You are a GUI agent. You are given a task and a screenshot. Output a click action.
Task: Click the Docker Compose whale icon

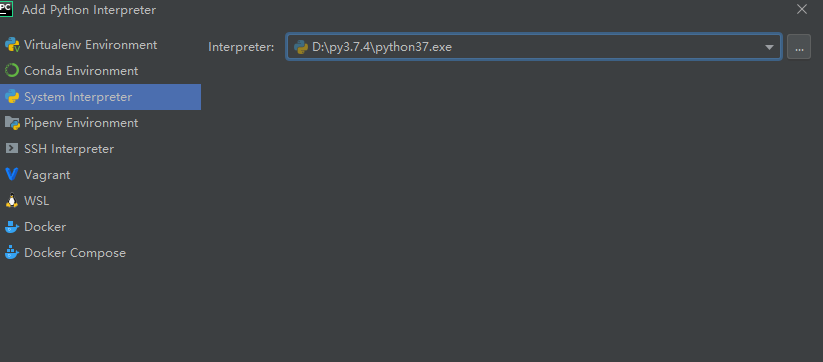click(x=12, y=253)
